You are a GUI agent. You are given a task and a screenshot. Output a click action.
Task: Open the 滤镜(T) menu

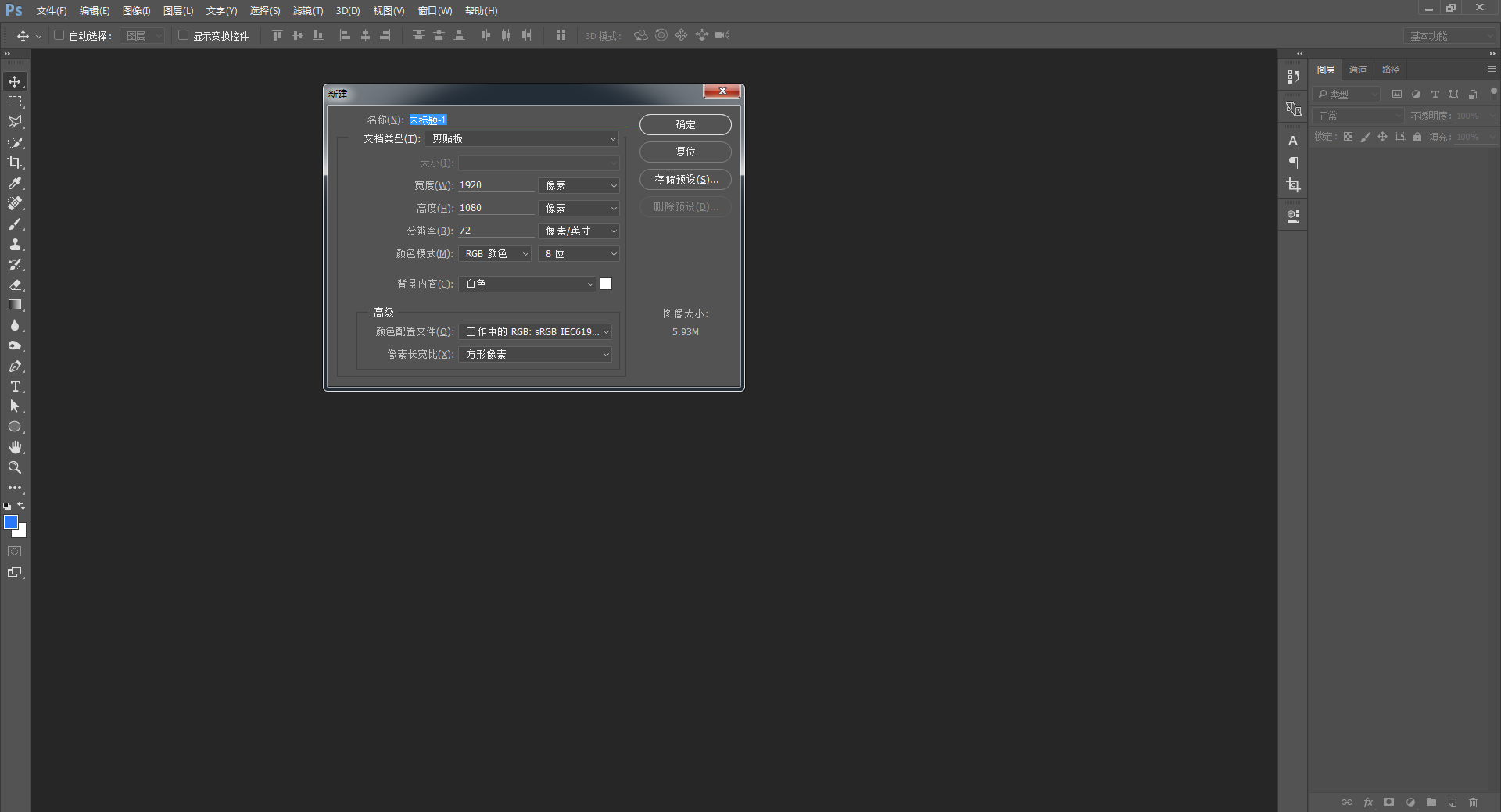tap(308, 11)
